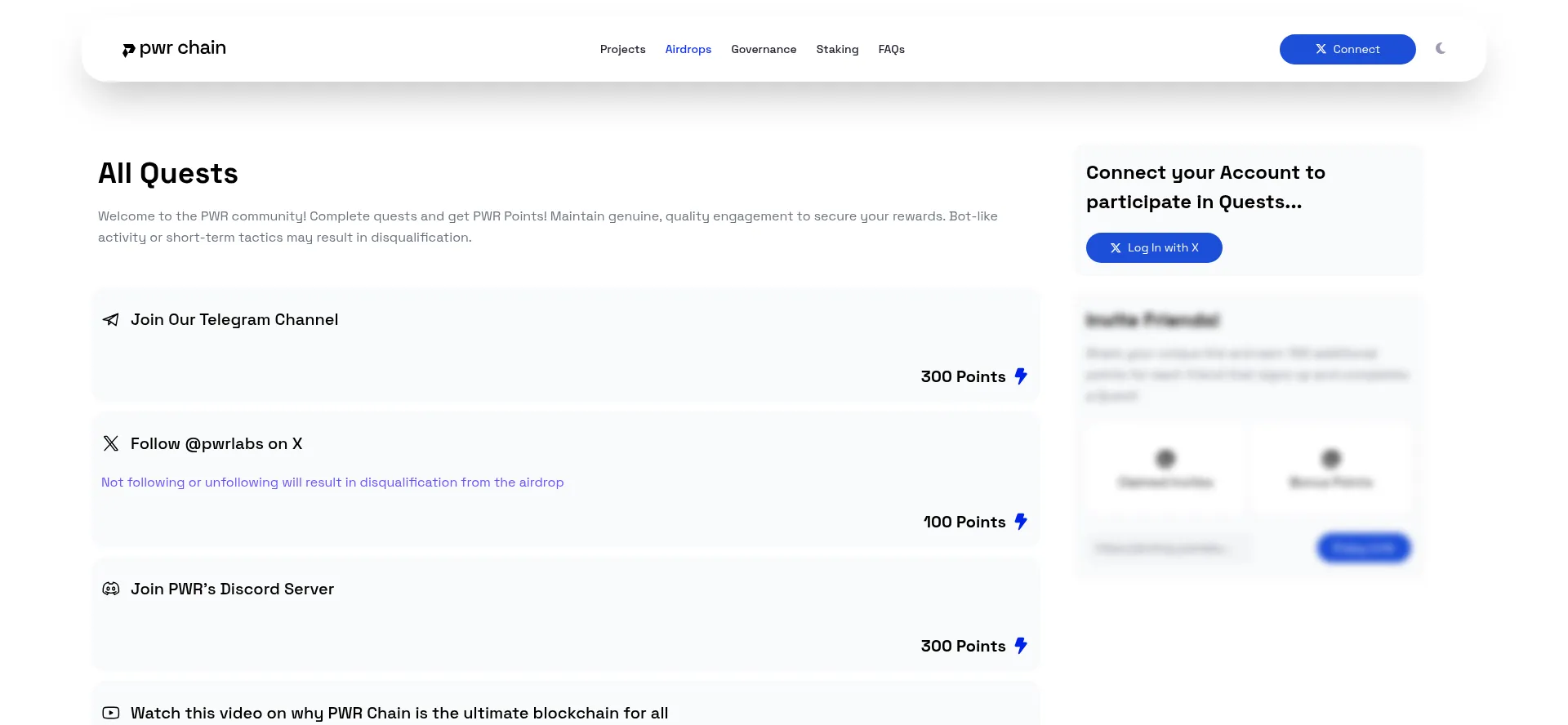The width and height of the screenshot is (1568, 725).
Task: Click the Log in with X button
Action: pyautogui.click(x=1154, y=247)
